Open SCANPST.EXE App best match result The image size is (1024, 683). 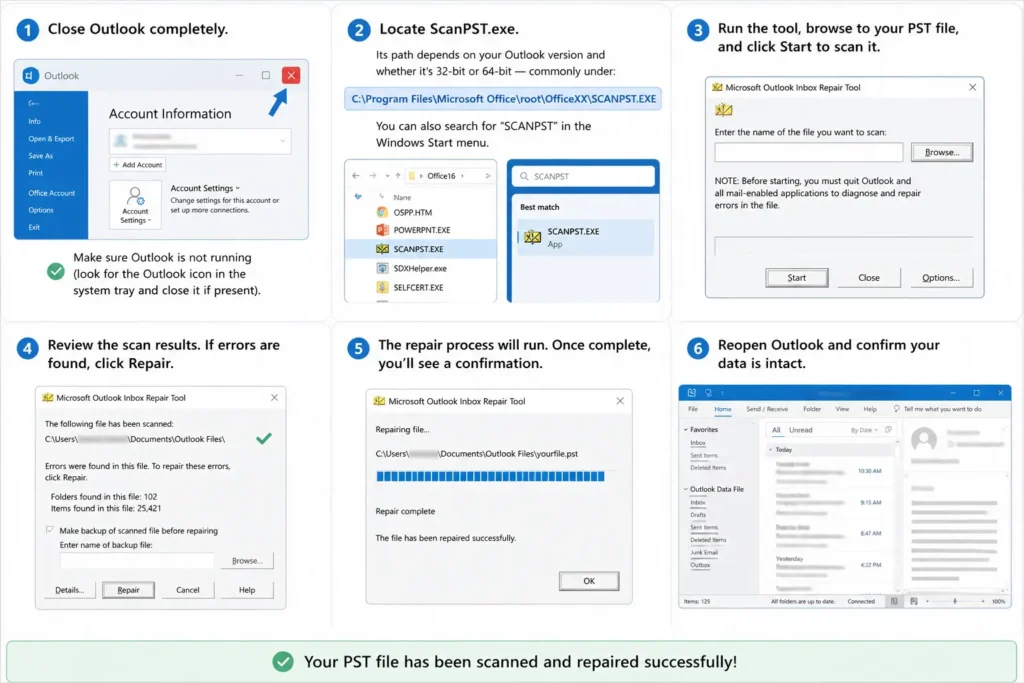tap(585, 237)
